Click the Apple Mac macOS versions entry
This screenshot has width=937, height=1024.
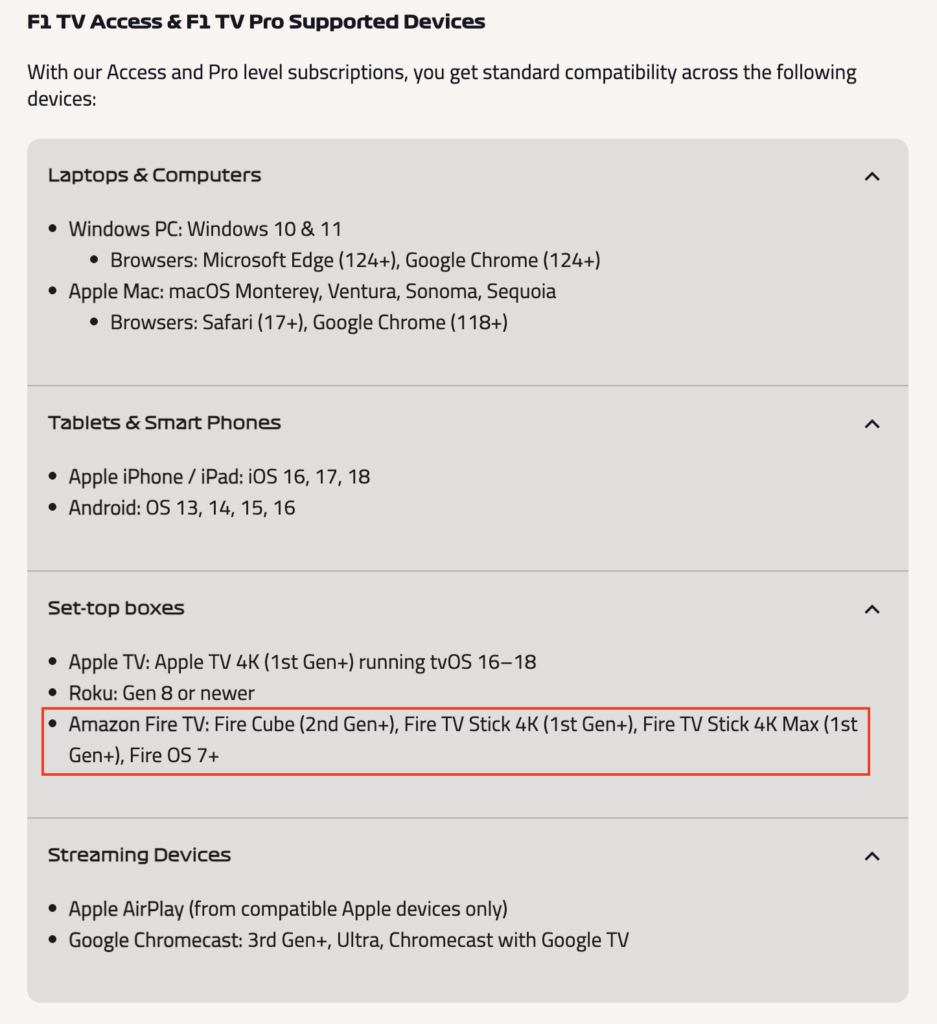tap(312, 292)
